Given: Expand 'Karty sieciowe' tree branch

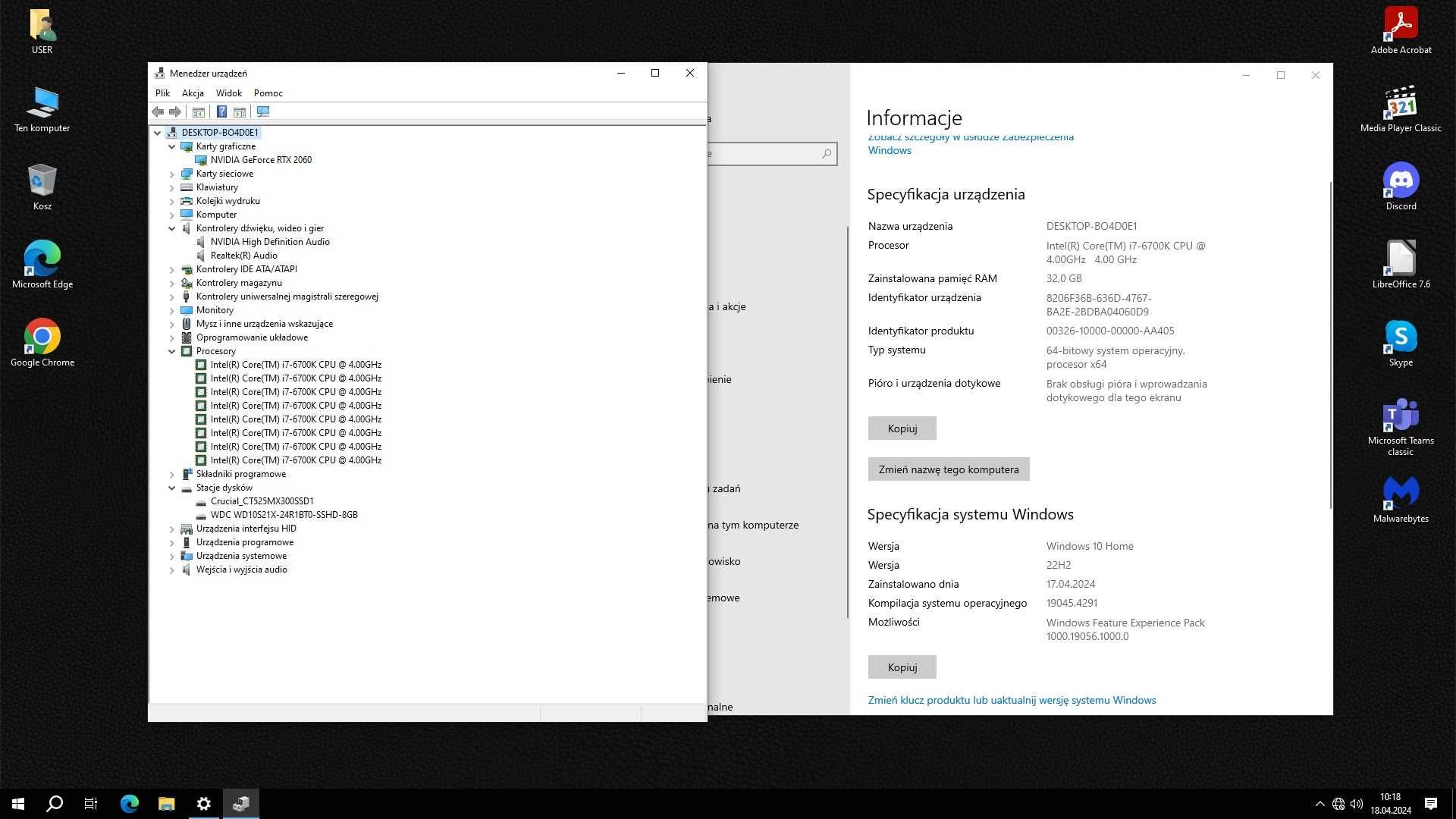Looking at the screenshot, I should pos(172,173).
